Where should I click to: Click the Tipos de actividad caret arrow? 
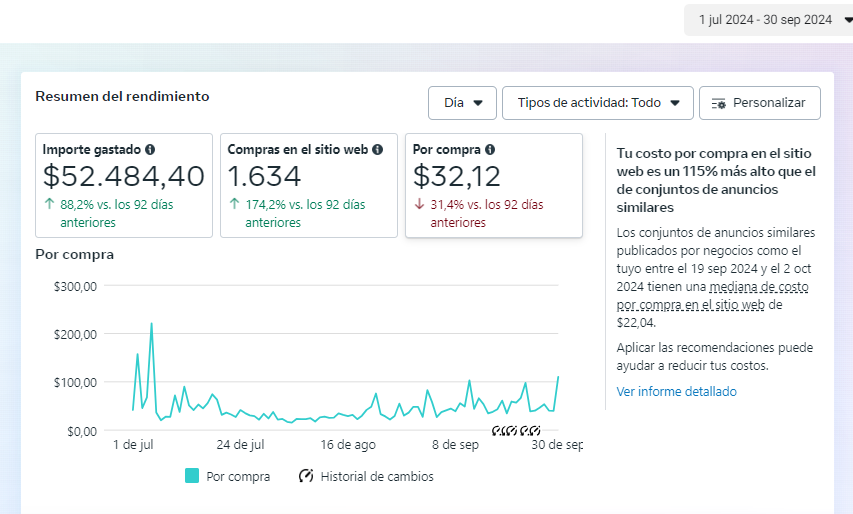(x=675, y=103)
